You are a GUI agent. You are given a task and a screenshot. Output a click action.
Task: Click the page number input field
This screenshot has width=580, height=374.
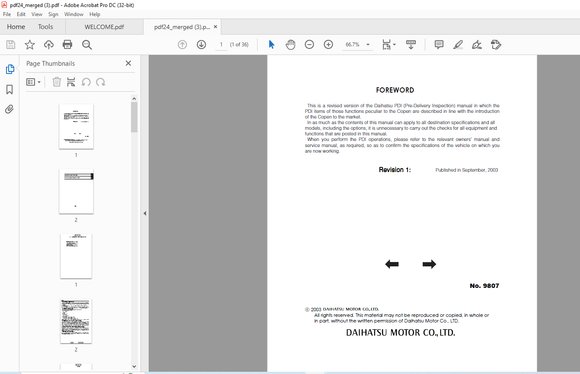pyautogui.click(x=221, y=44)
